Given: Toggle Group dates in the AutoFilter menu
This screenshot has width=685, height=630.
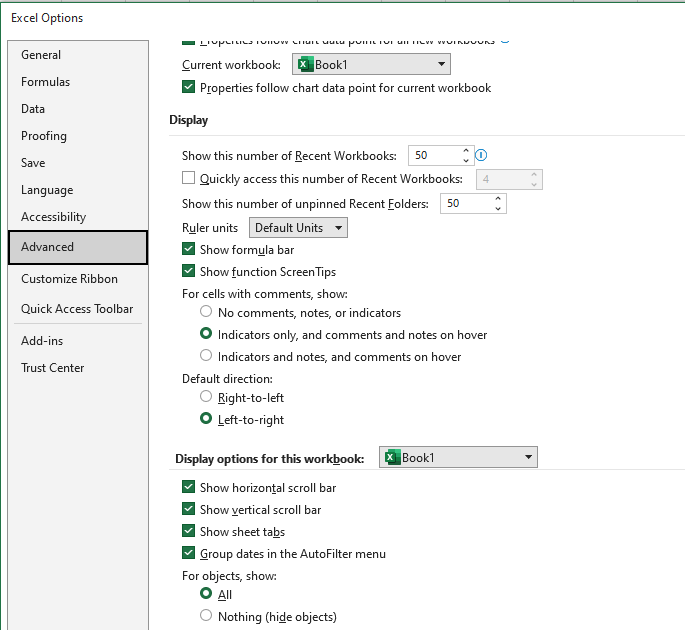Looking at the screenshot, I should point(188,553).
